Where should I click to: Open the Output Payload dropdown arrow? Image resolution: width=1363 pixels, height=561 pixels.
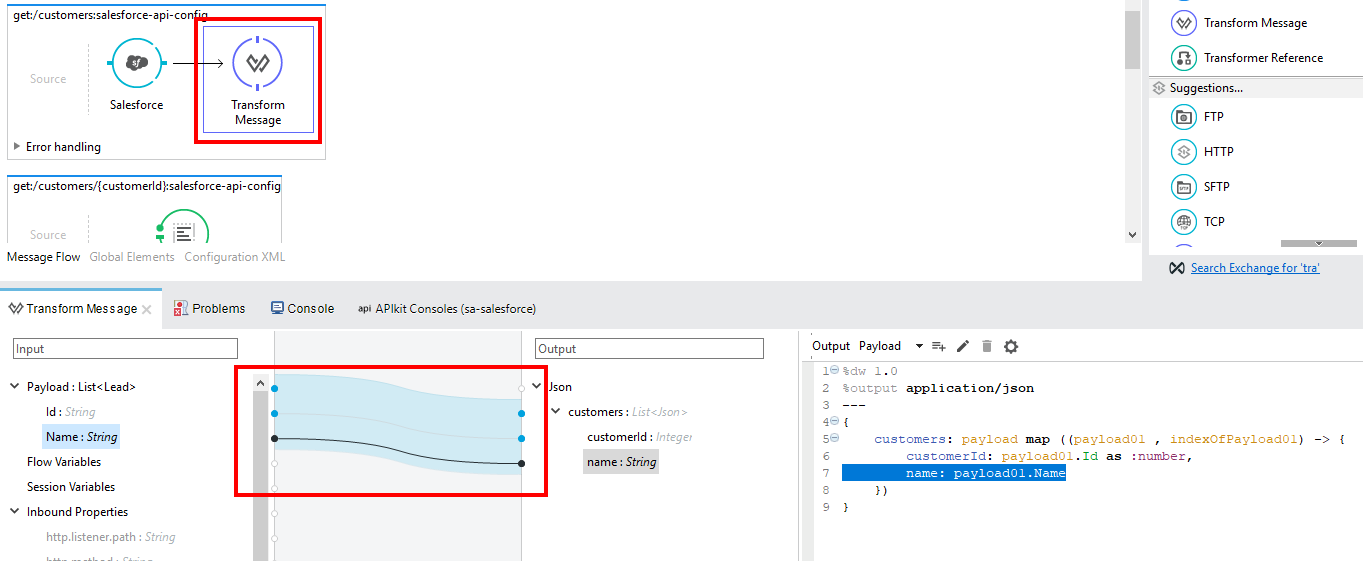point(919,346)
